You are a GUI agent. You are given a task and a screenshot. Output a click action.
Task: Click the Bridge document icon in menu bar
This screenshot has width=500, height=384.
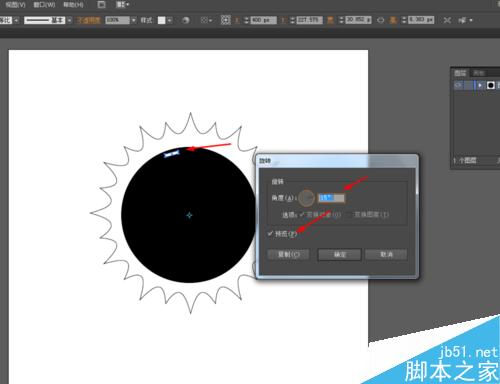102,5
